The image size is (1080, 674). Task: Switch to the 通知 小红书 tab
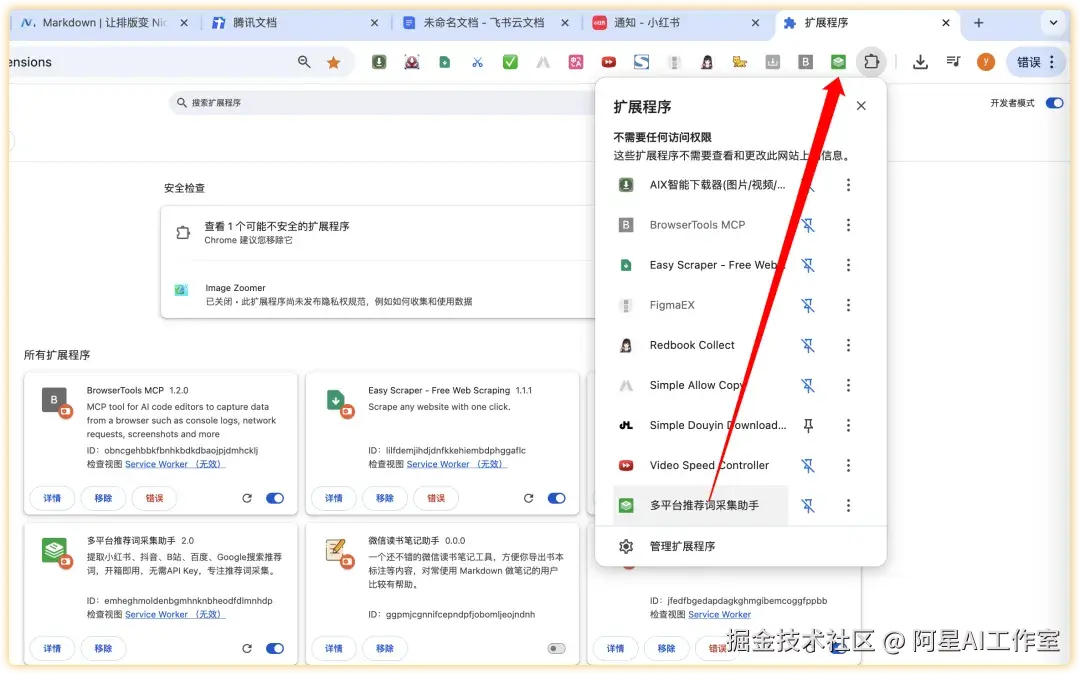[676, 23]
